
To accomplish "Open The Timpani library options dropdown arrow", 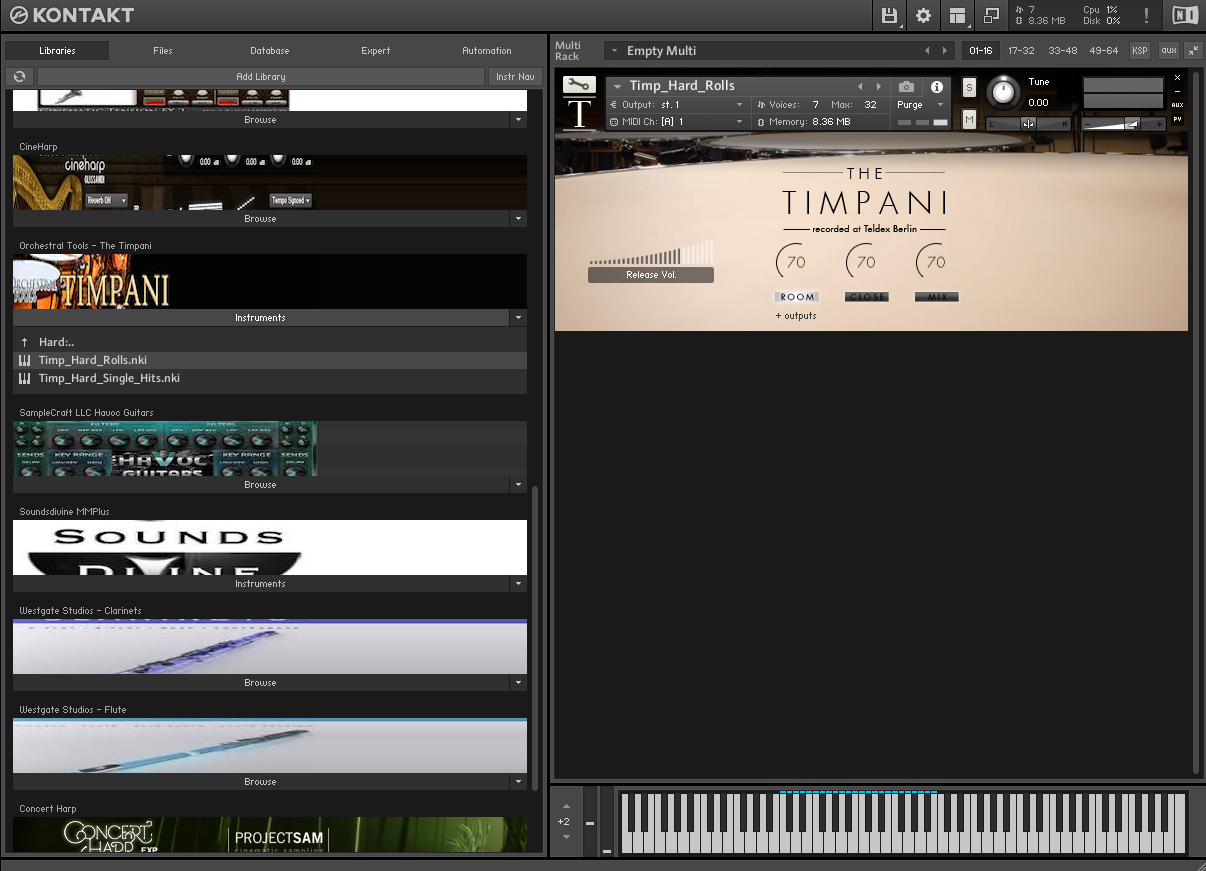I will (518, 318).
